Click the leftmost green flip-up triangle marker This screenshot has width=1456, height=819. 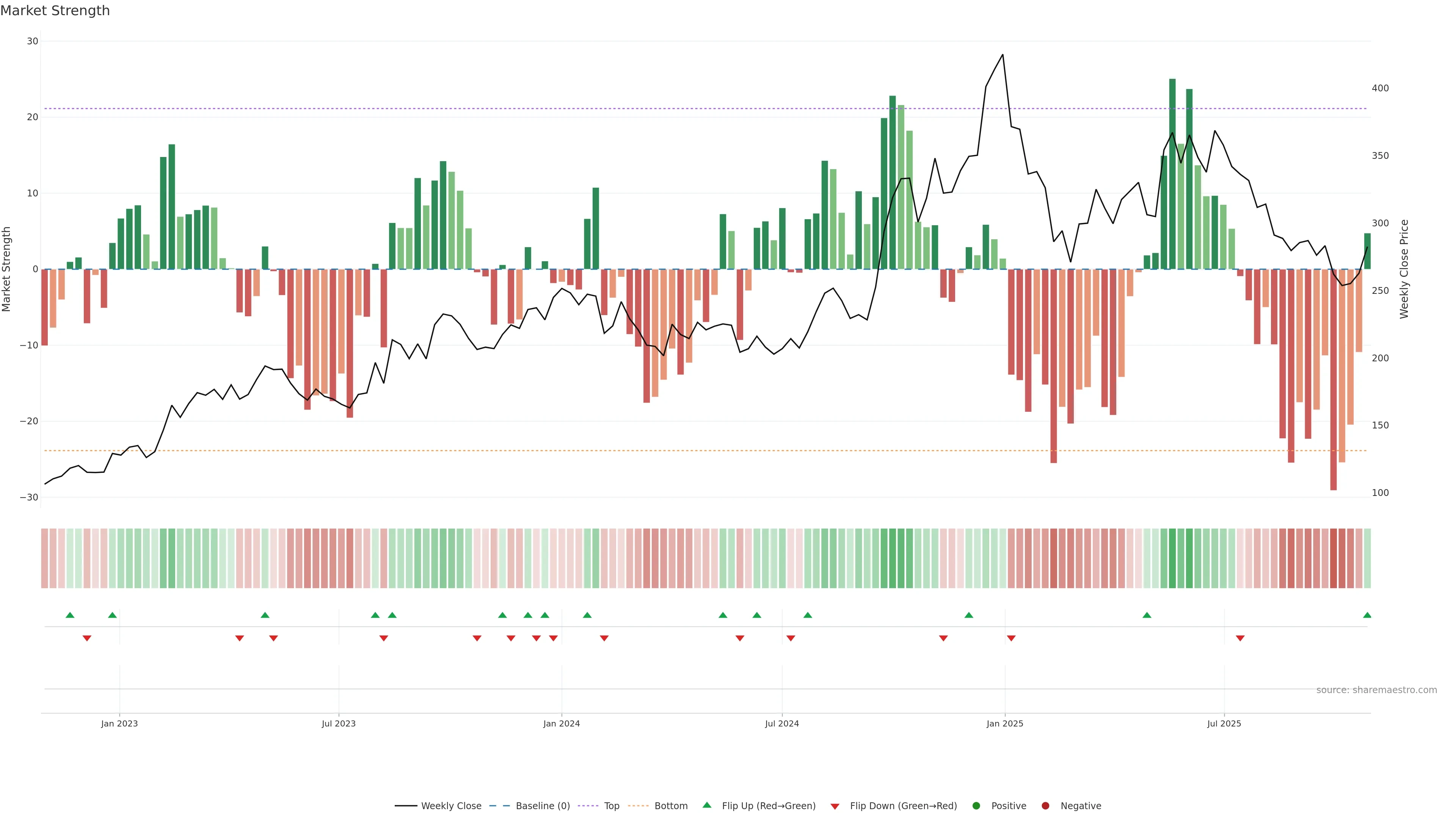click(x=70, y=615)
